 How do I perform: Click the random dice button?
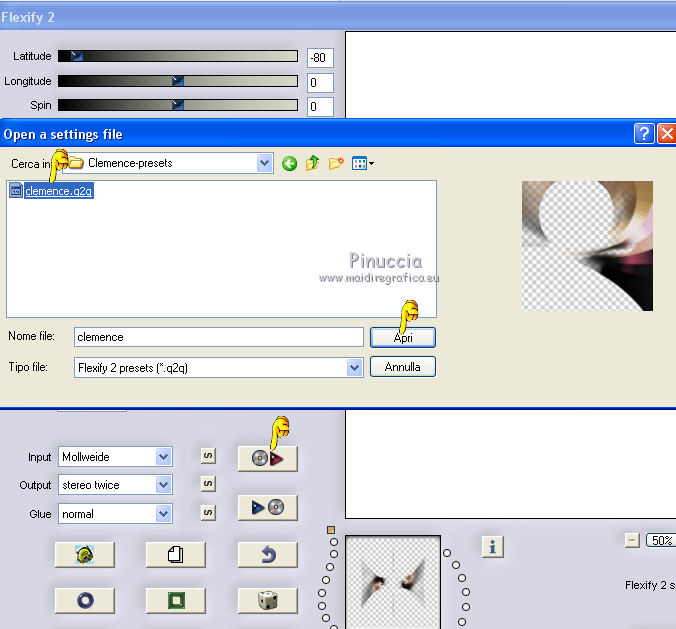click(x=267, y=600)
